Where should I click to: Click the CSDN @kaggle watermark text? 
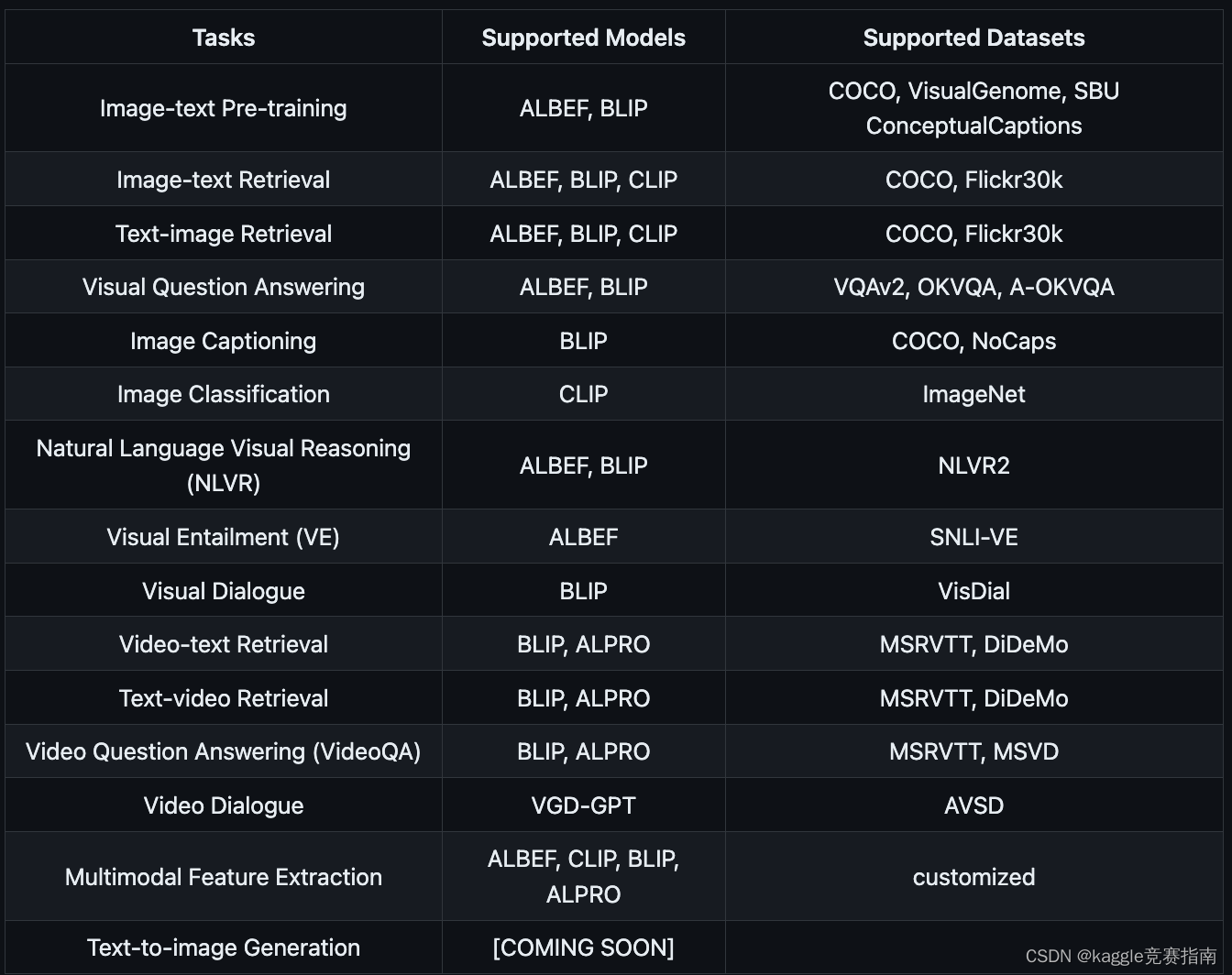1120,956
